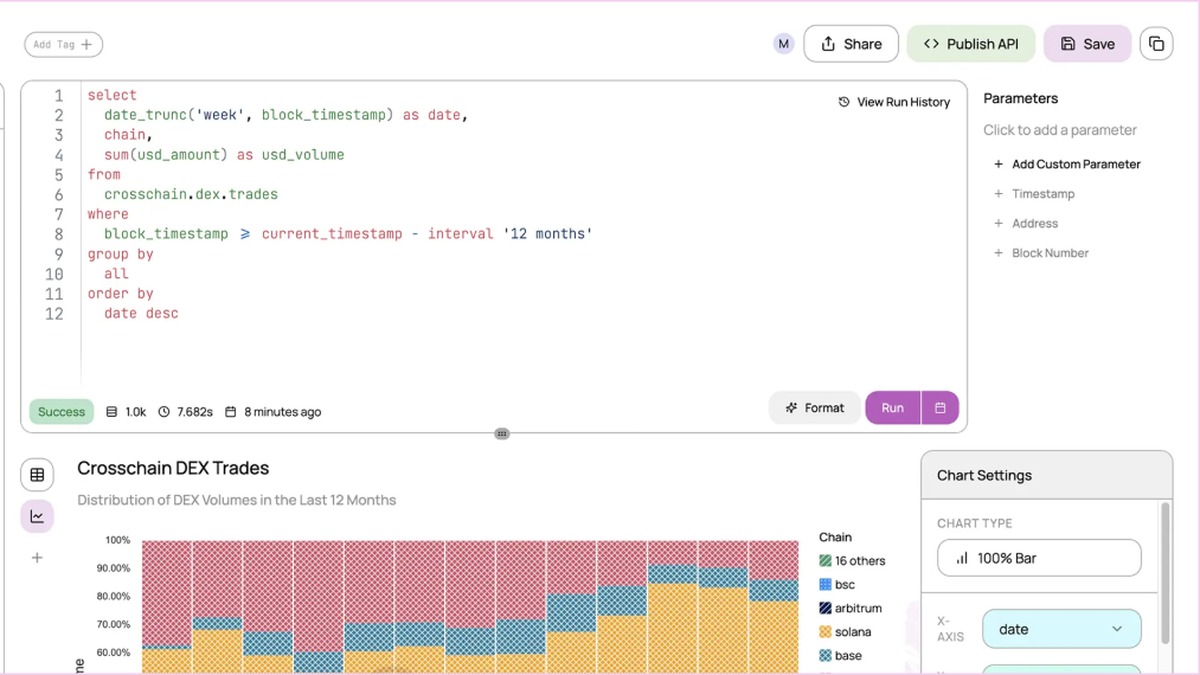Click the 1.0k row count indicator
The height and width of the screenshot is (675, 1200).
[x=126, y=412]
